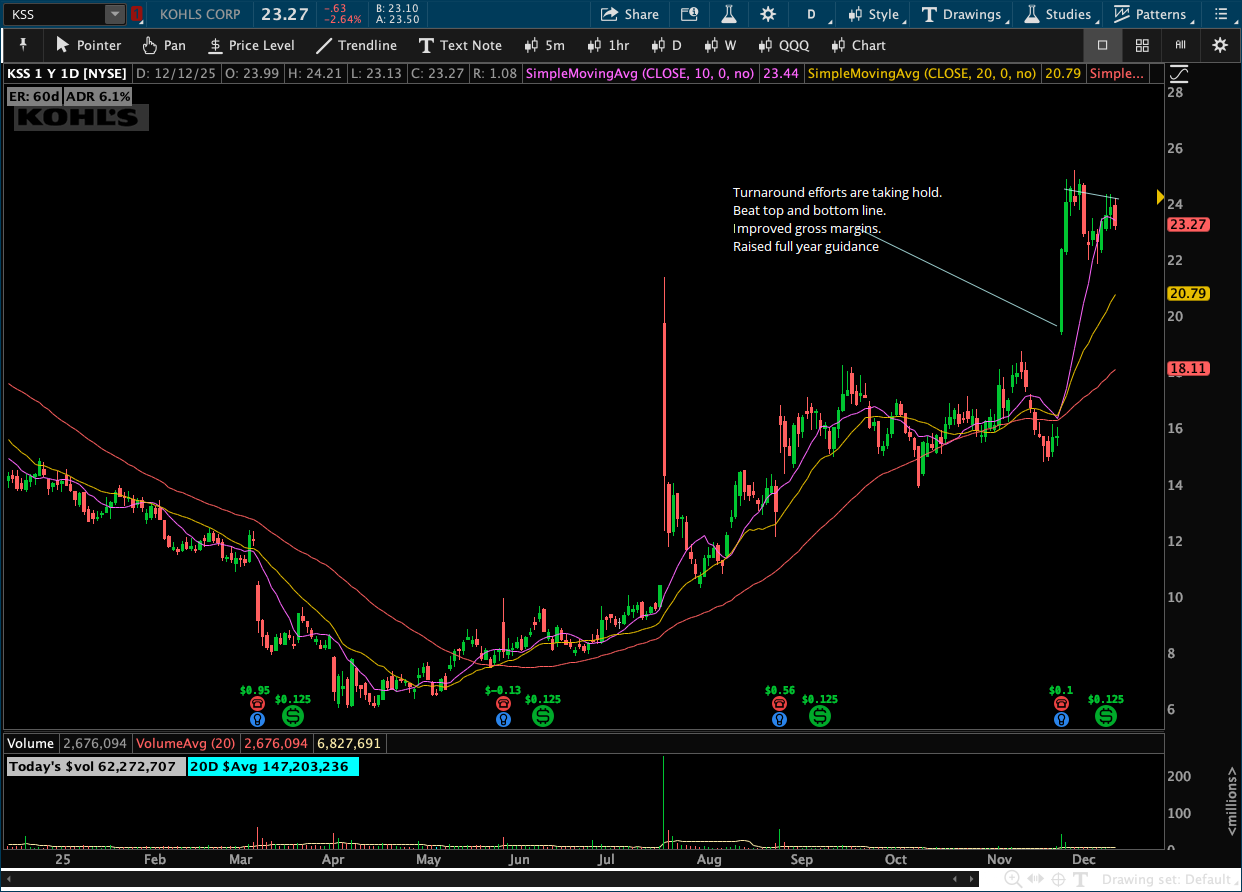Open grid settings gear in drawing toolbar

[x=1220, y=45]
